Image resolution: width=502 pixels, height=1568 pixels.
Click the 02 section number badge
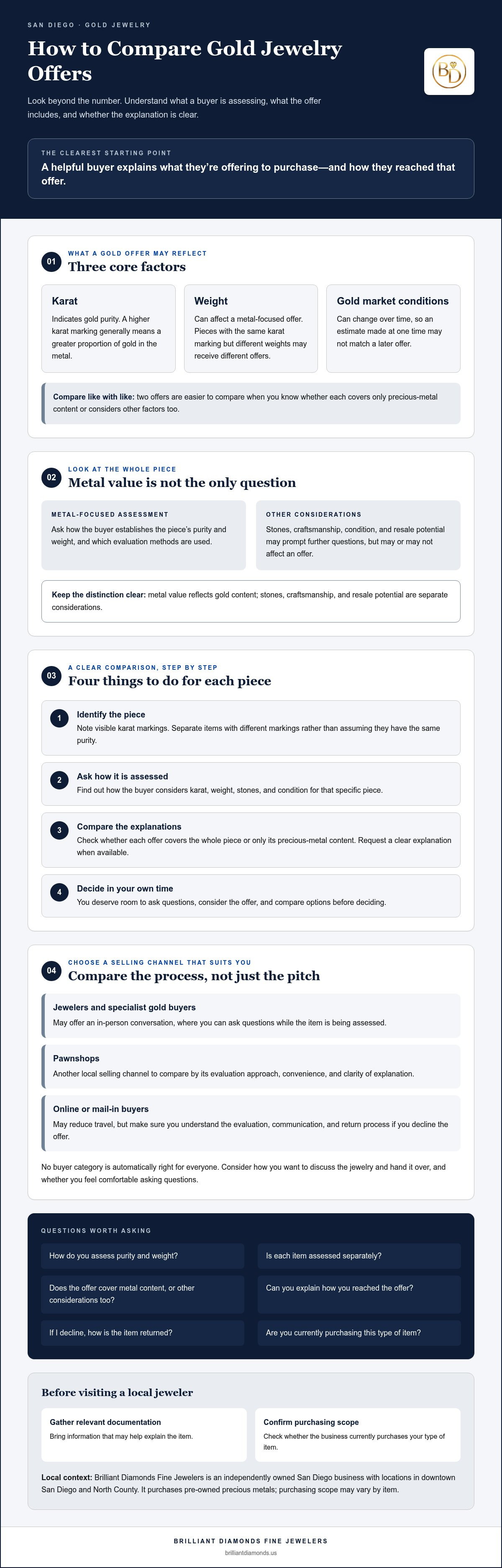coord(51,477)
